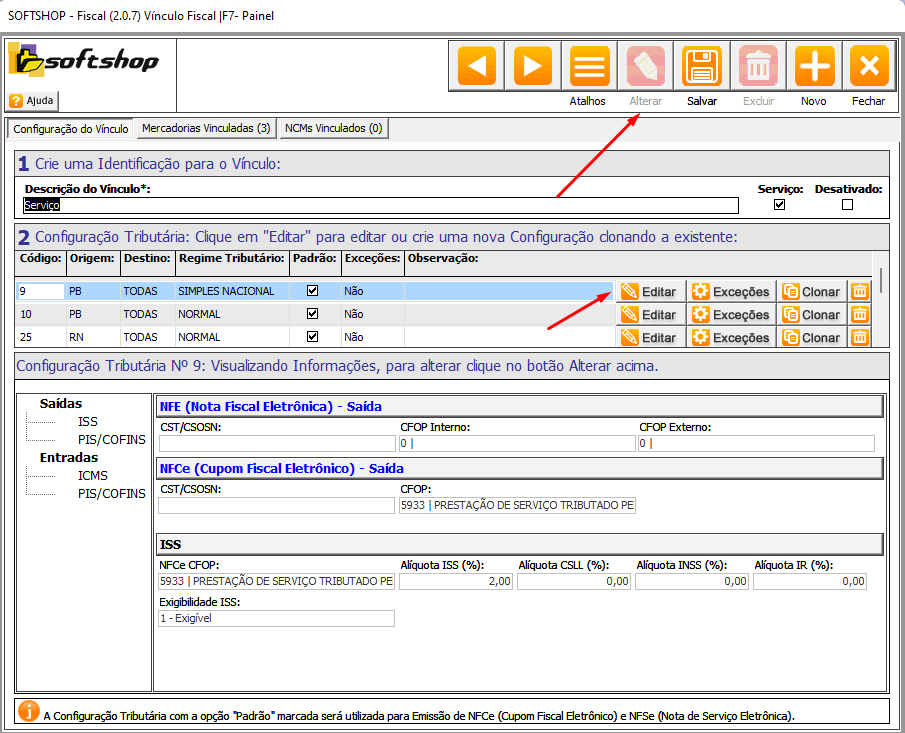Select ISS under the Saídas tree
The width and height of the screenshot is (905, 733).
pos(88,422)
